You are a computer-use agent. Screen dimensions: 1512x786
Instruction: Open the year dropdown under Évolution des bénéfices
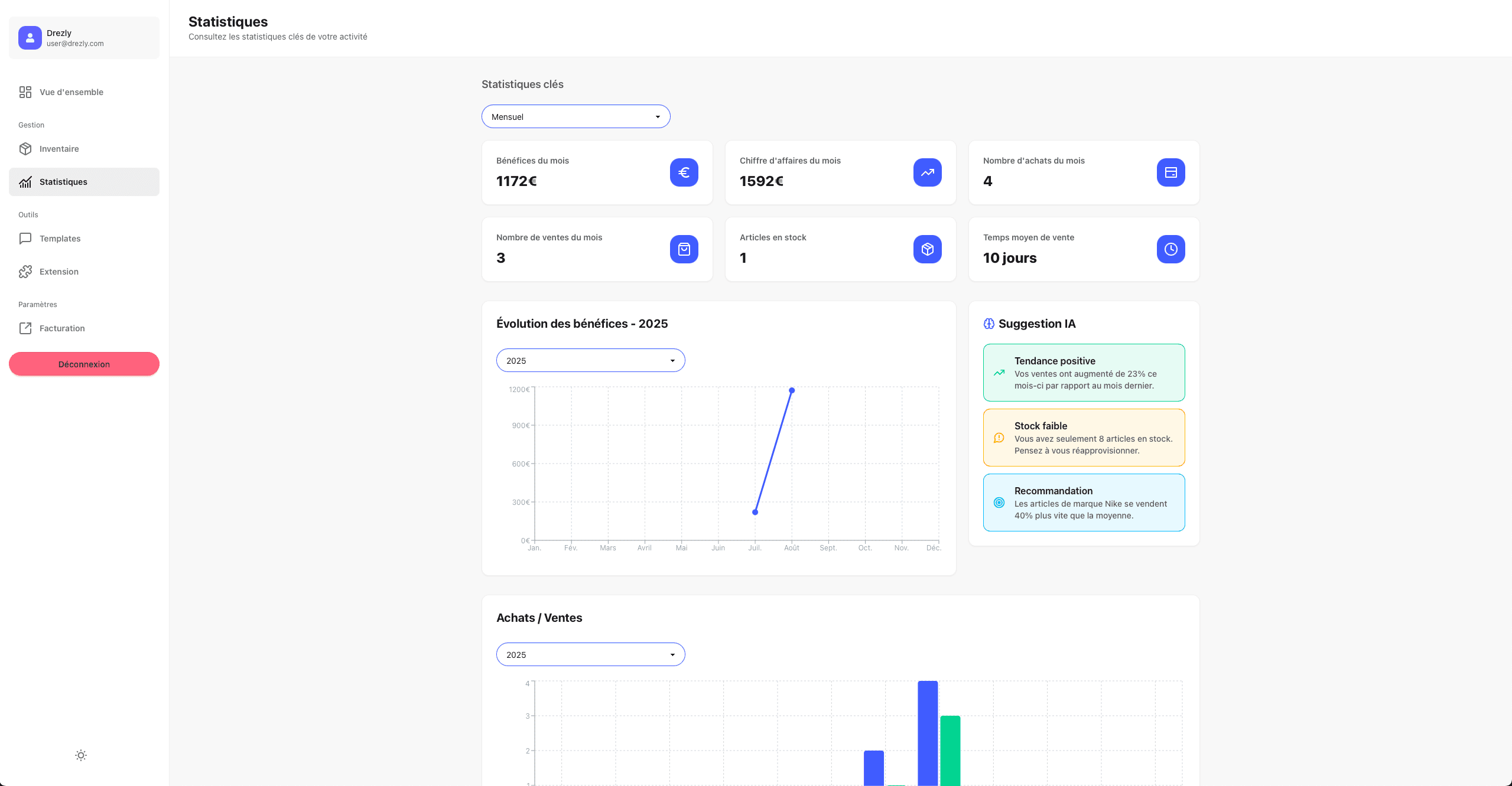[x=590, y=361]
